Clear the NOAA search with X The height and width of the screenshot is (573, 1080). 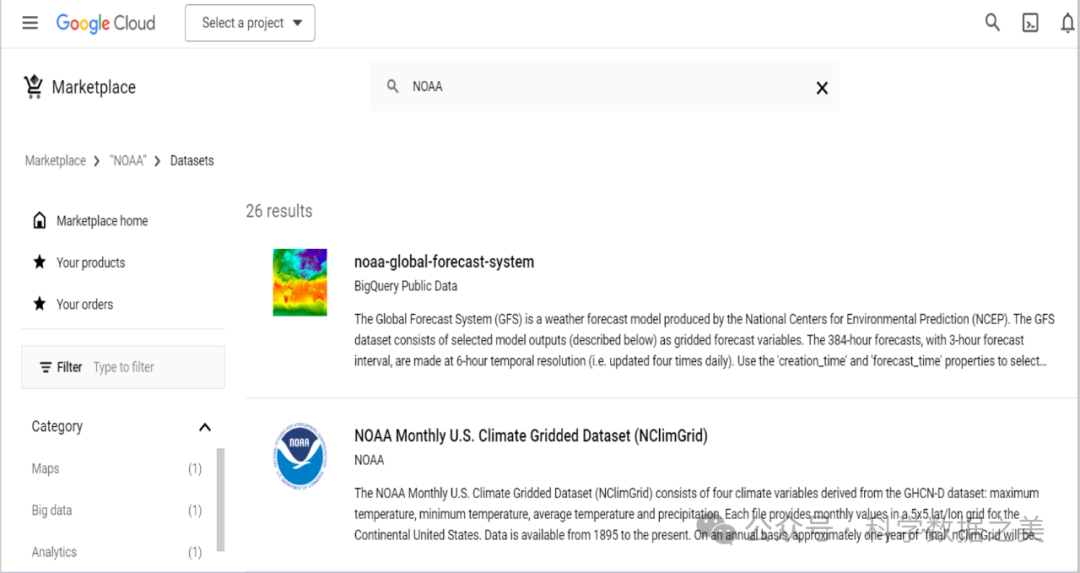click(822, 88)
